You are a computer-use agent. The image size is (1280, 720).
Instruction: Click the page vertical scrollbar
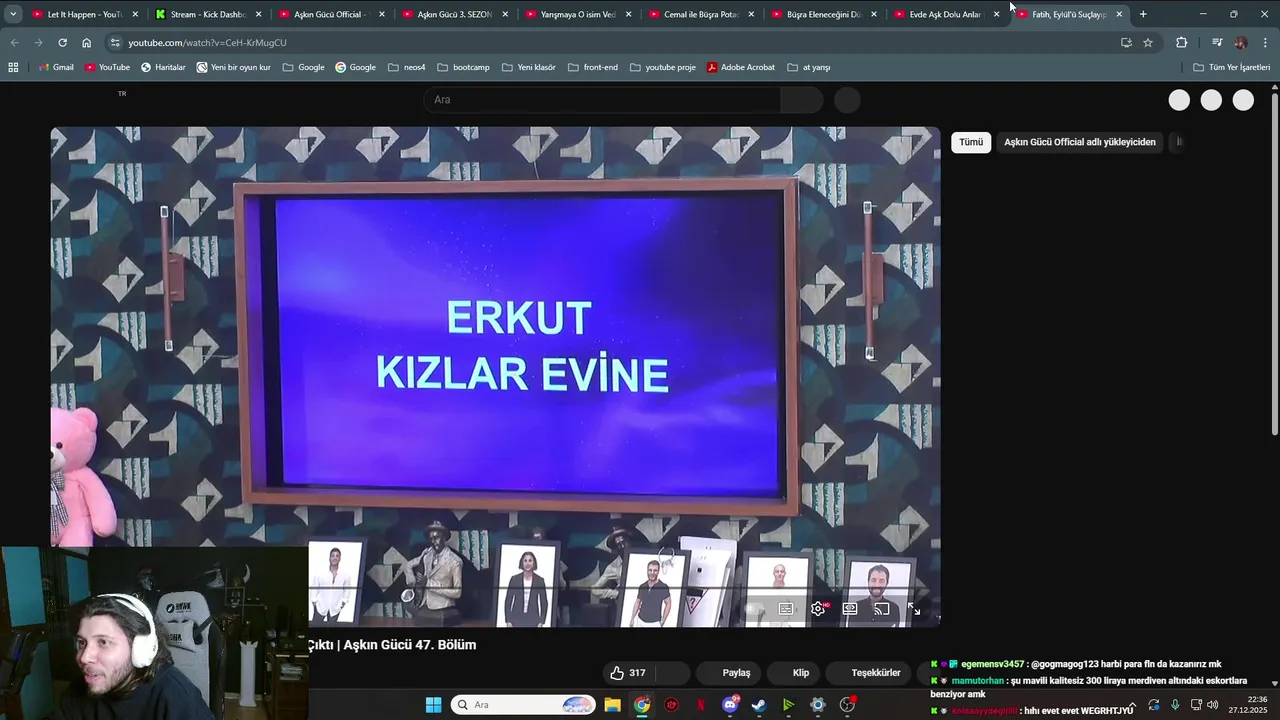1274,262
